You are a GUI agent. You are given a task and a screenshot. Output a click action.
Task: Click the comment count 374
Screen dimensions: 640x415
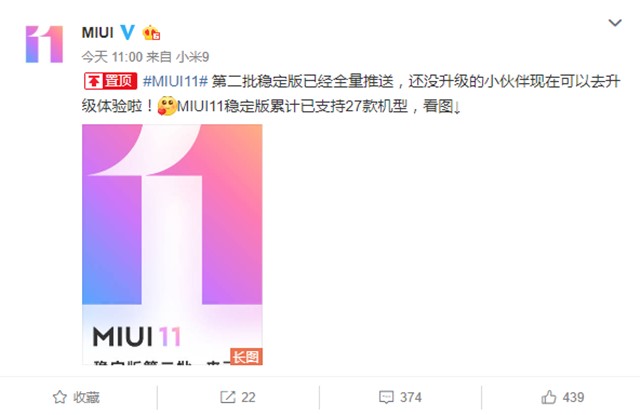411,397
